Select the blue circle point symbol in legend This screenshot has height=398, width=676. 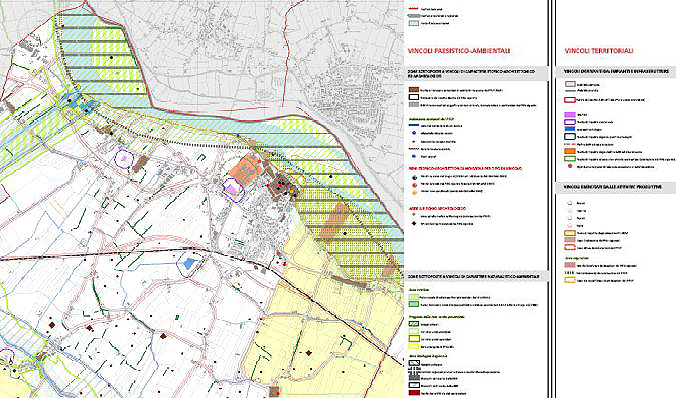click(414, 133)
